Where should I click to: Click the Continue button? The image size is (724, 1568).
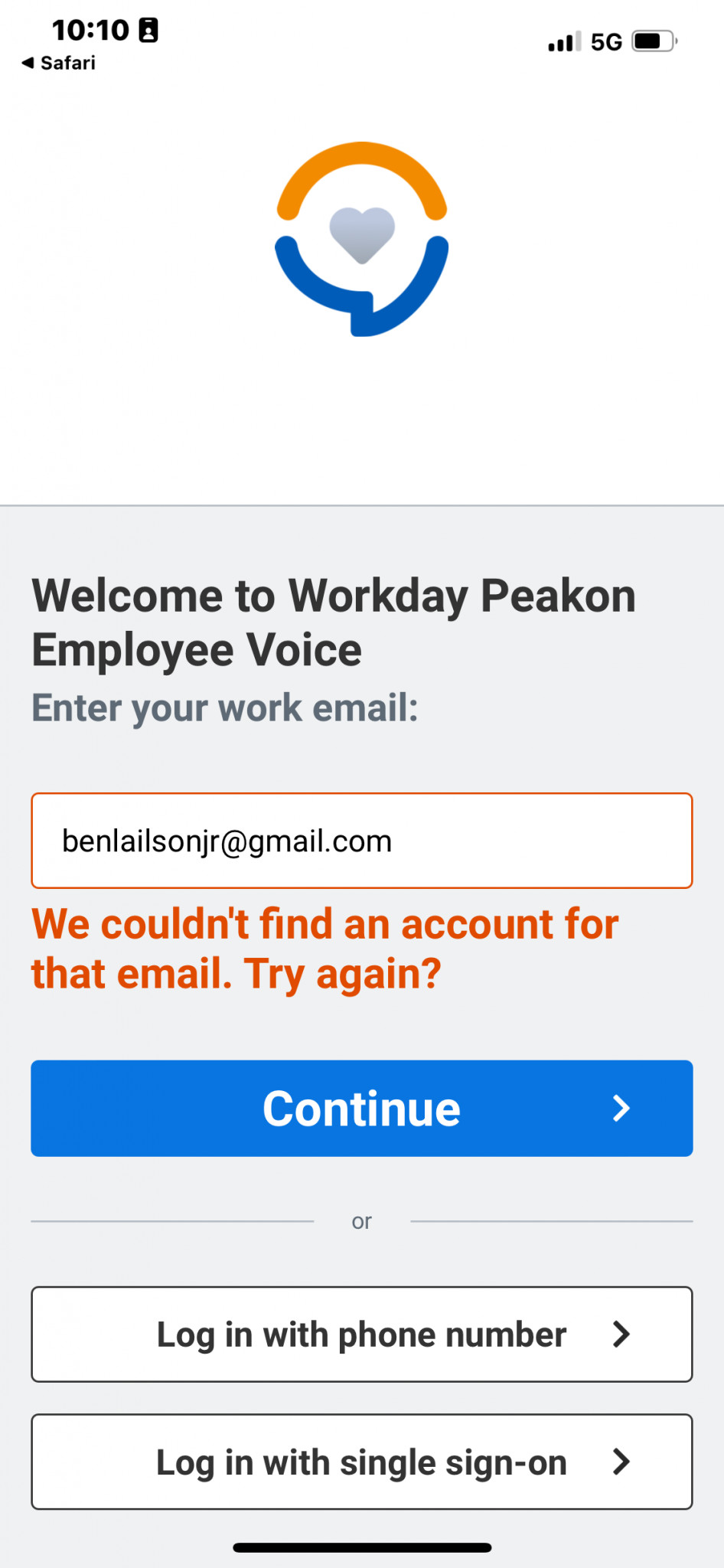point(362,1108)
